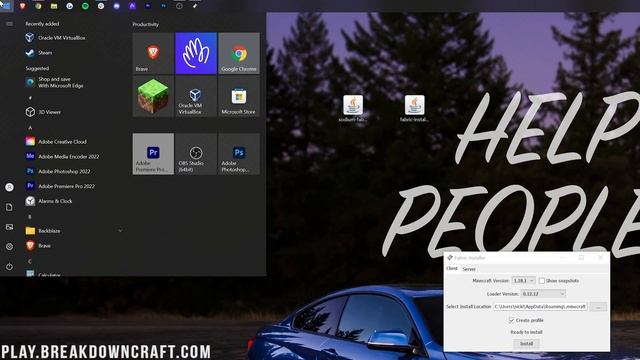The height and width of the screenshot is (360, 640).
Task: Click the "B" letter header in app list
Action: click(x=30, y=217)
